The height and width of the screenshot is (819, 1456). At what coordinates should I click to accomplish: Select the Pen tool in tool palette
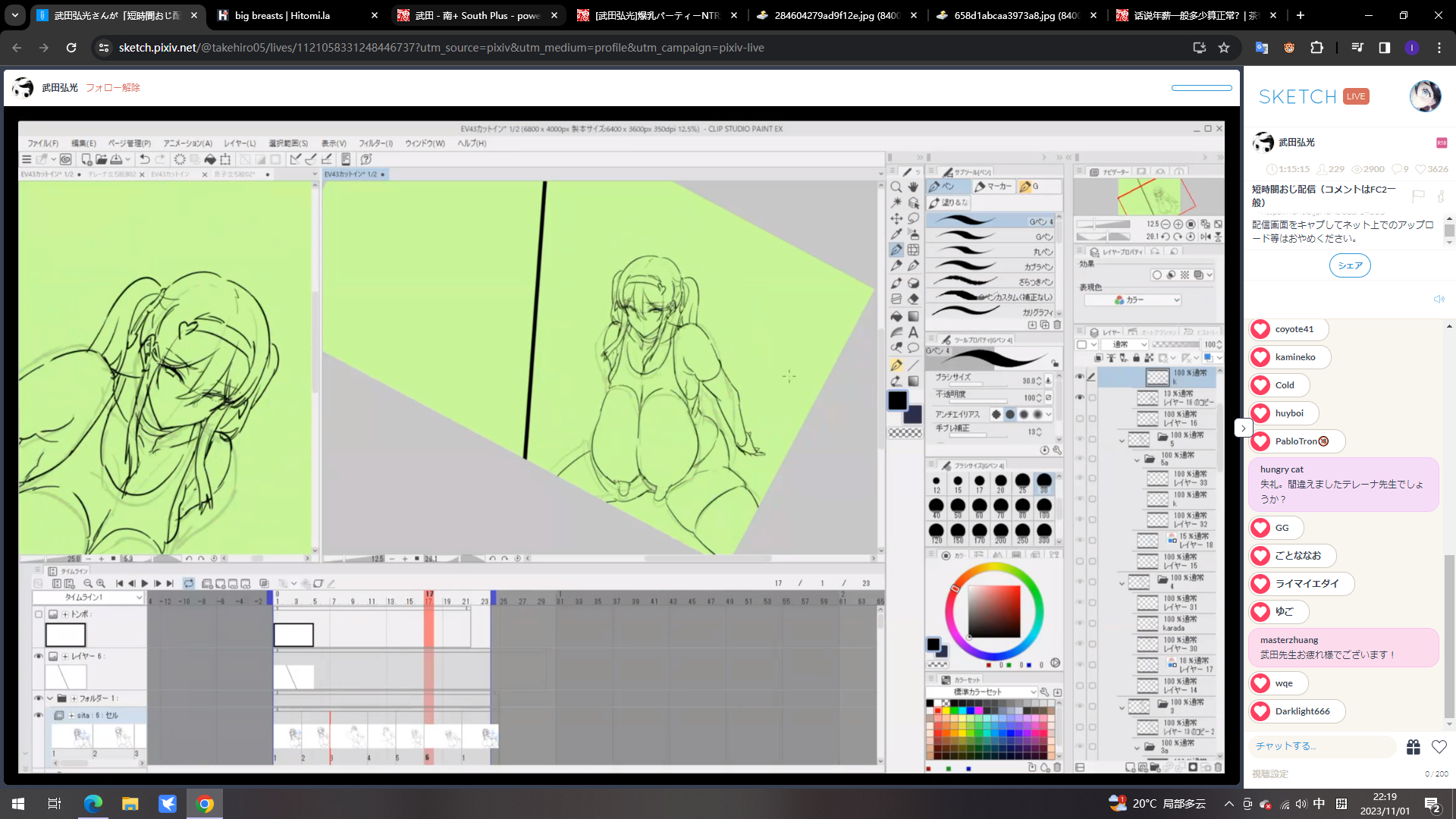(x=896, y=250)
